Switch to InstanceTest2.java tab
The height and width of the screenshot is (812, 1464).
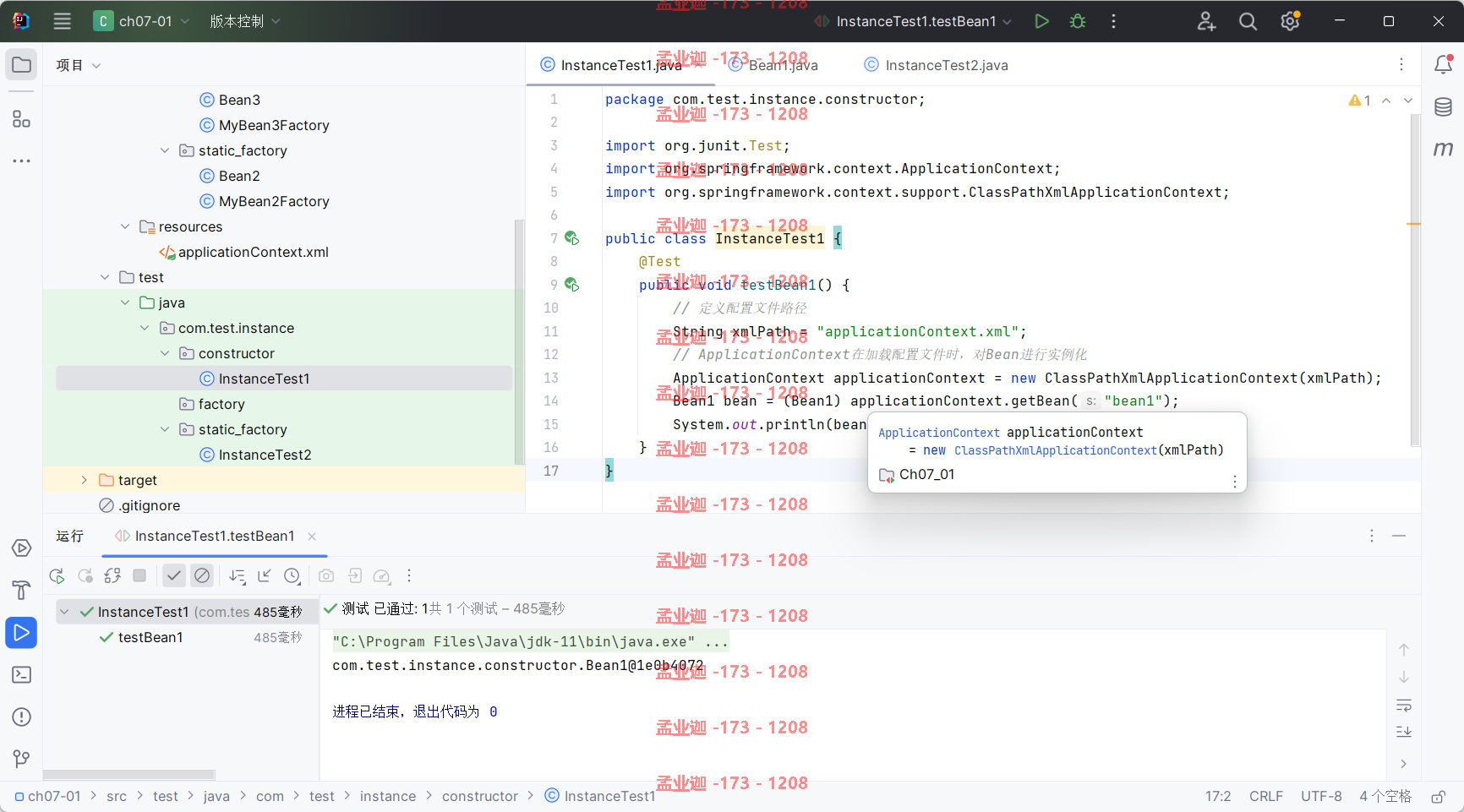tap(936, 65)
